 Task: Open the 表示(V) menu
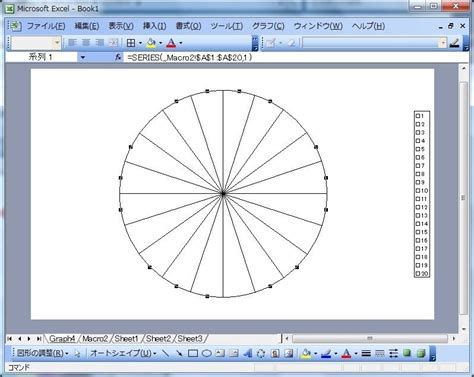point(121,26)
